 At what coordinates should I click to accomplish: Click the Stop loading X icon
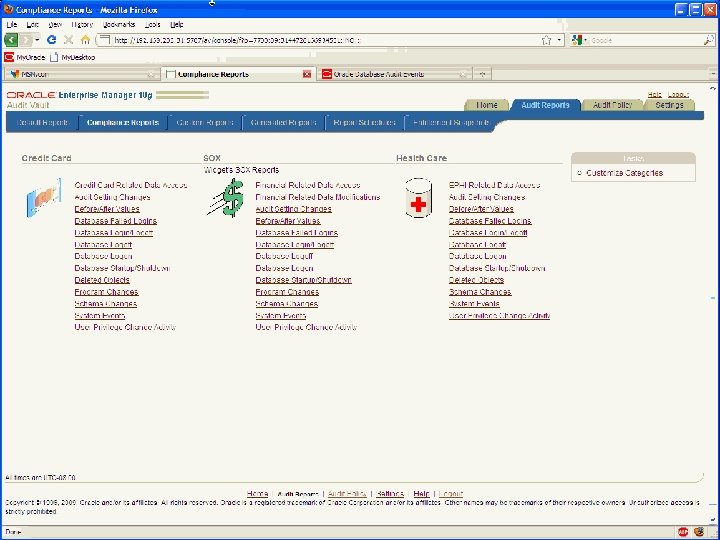click(x=68, y=40)
